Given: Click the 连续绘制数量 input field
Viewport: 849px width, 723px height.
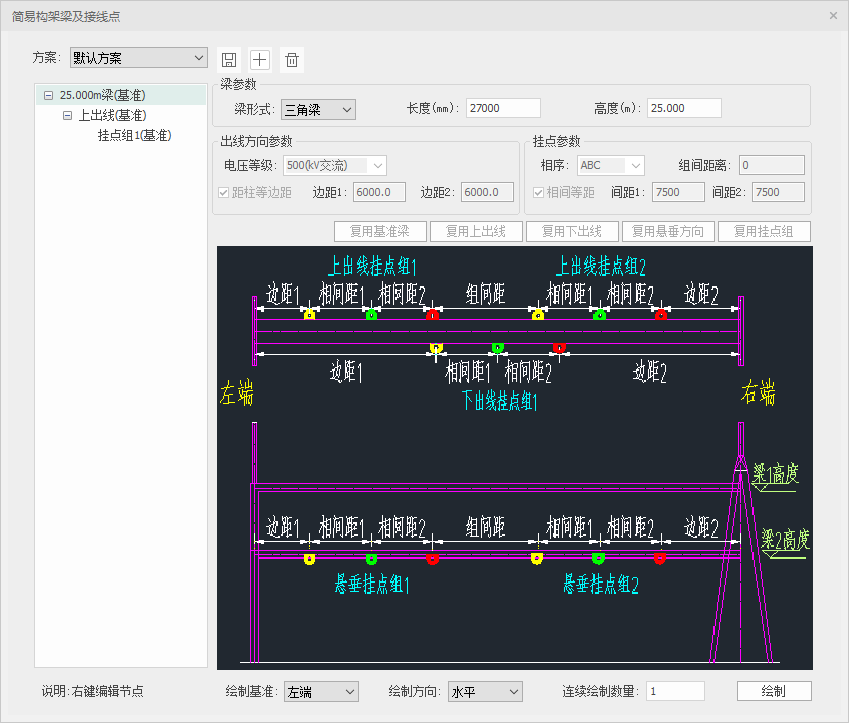Looking at the screenshot, I should point(675,691).
